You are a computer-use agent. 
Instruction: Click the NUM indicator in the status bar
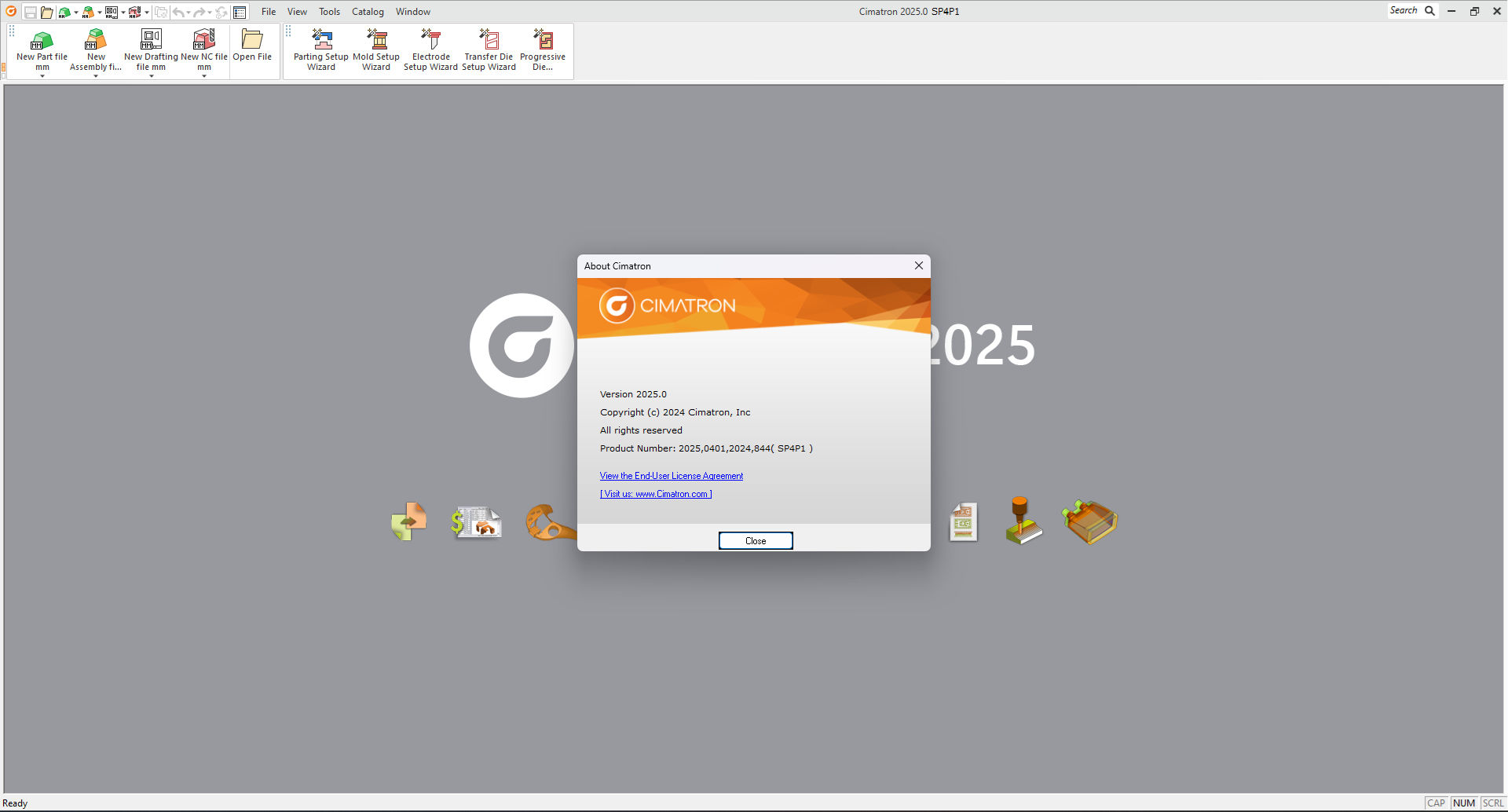click(1464, 803)
